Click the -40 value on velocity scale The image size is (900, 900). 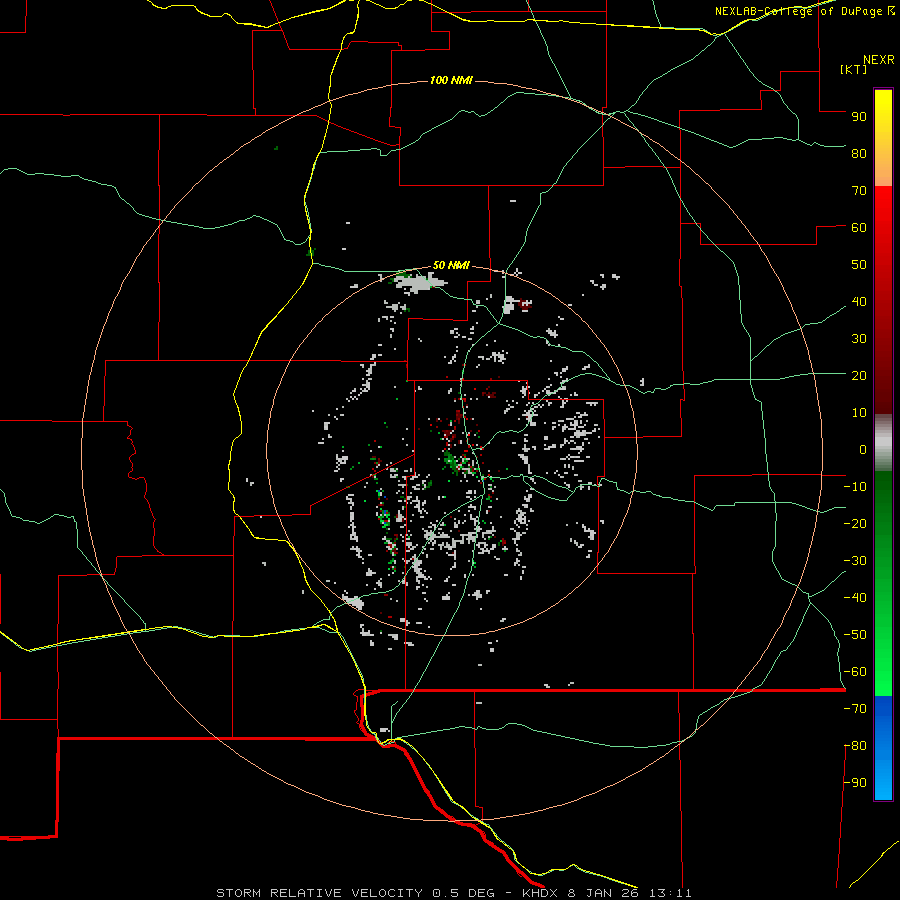(x=855, y=598)
